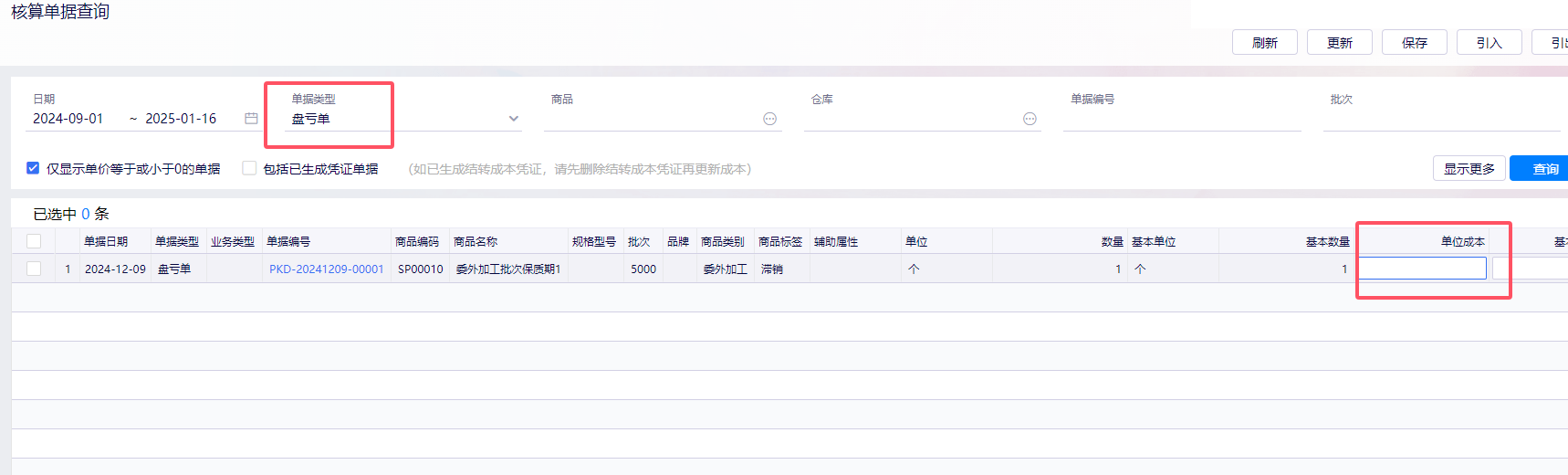Click the 单据类型 column header
The width and height of the screenshot is (1568, 475).
pos(177,242)
